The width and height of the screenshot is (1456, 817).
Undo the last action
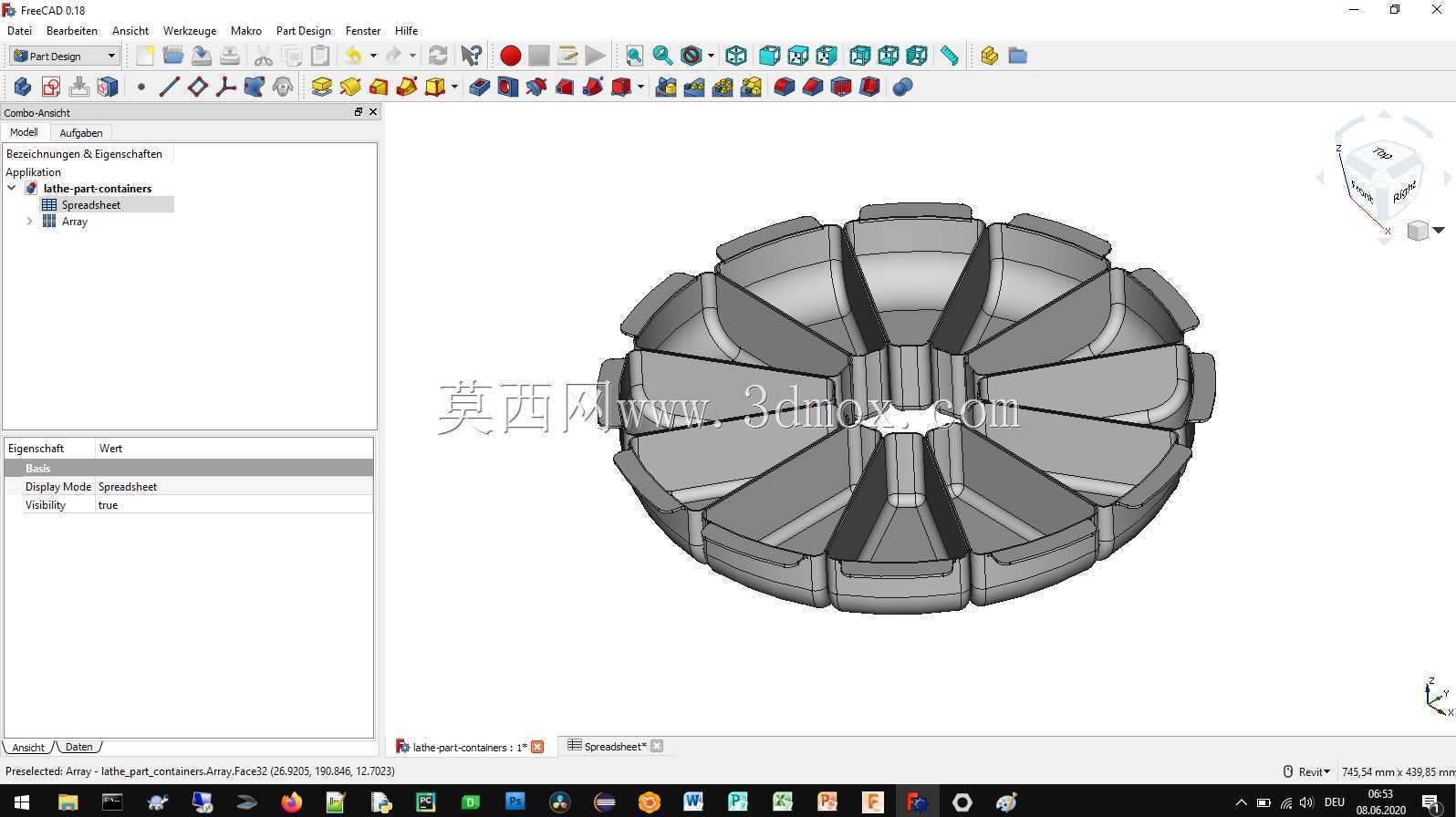point(354,56)
